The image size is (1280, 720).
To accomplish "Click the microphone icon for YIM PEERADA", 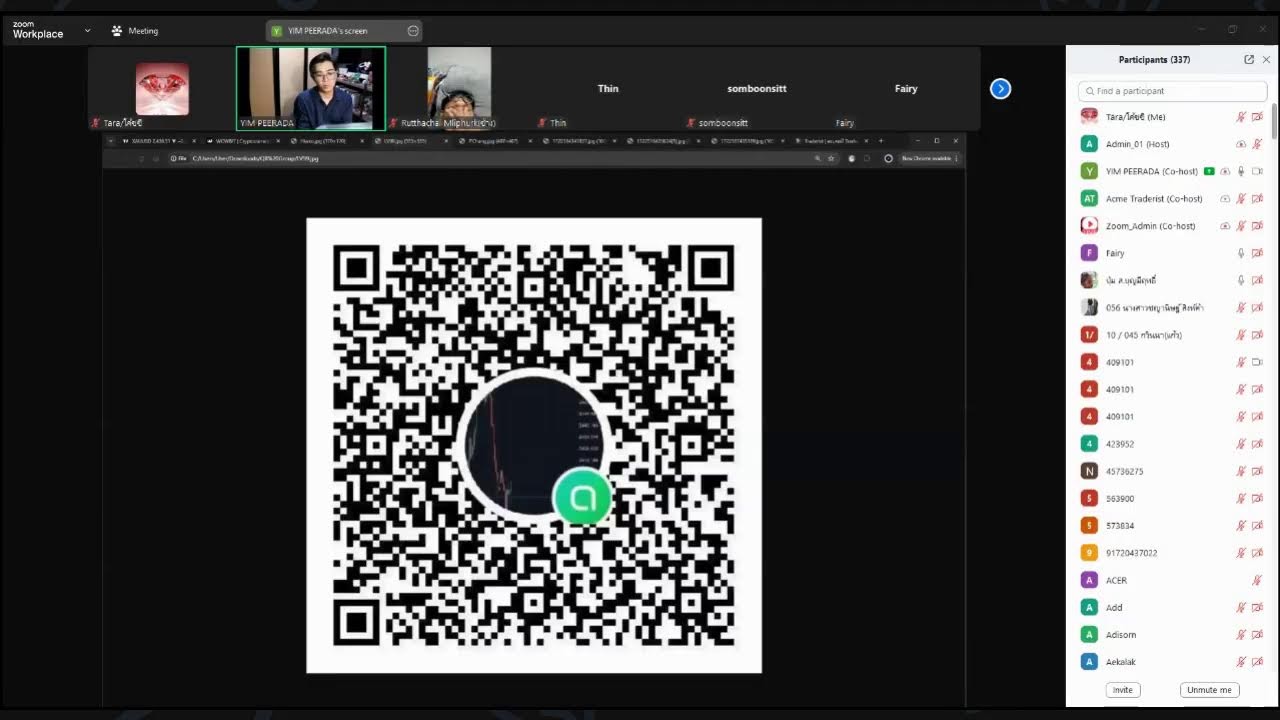I will (1241, 171).
